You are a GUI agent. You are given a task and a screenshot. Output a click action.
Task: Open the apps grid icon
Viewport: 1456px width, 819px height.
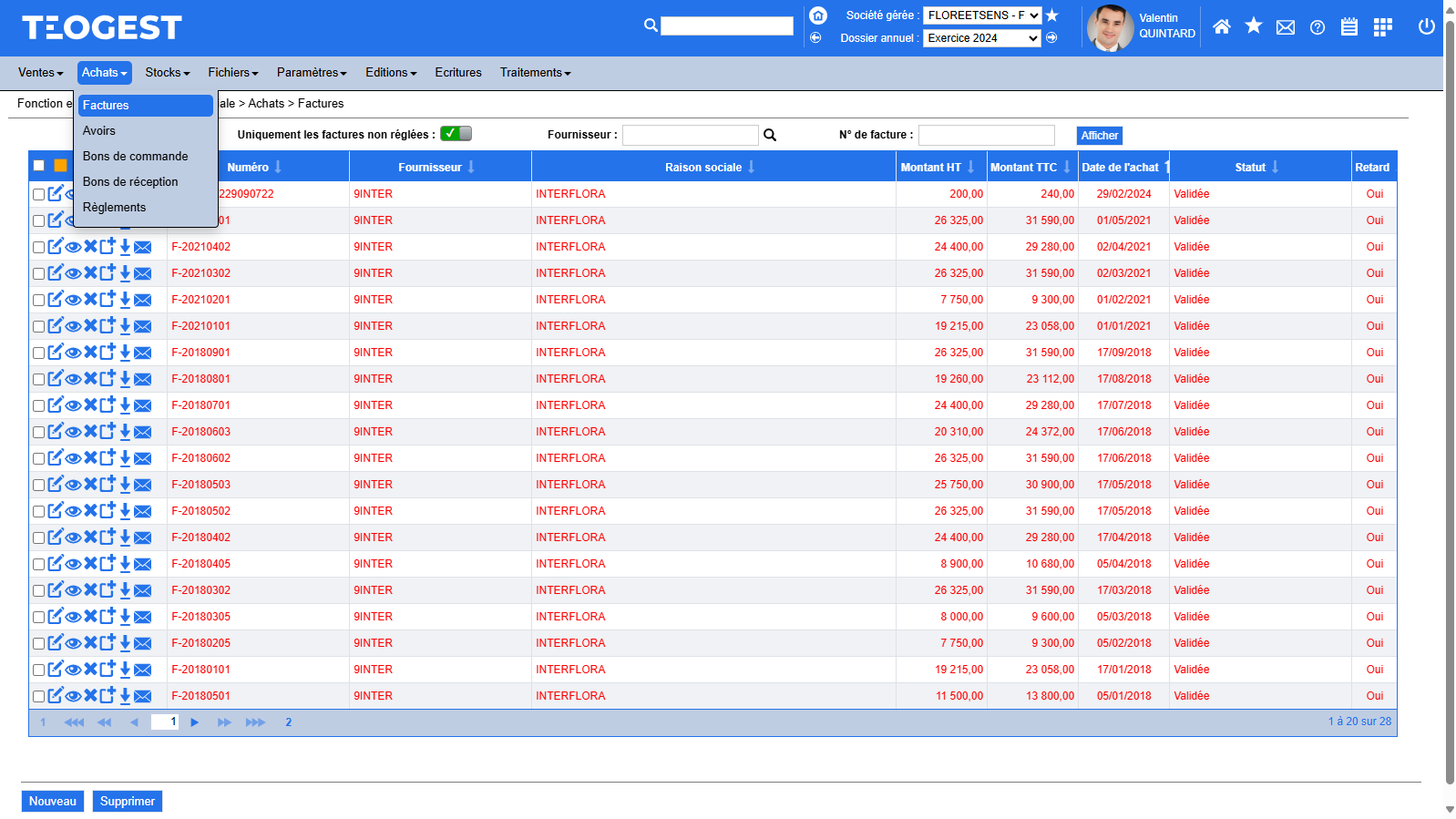[x=1382, y=27]
